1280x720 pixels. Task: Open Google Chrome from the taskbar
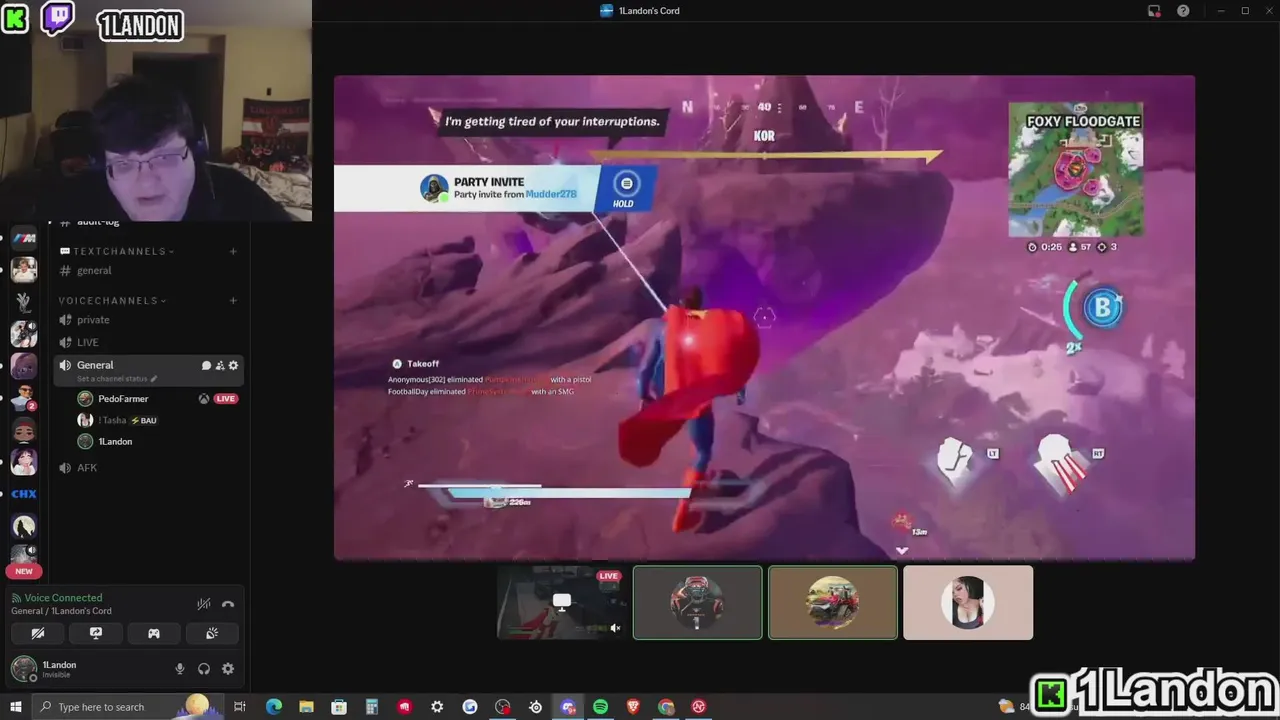coord(666,707)
